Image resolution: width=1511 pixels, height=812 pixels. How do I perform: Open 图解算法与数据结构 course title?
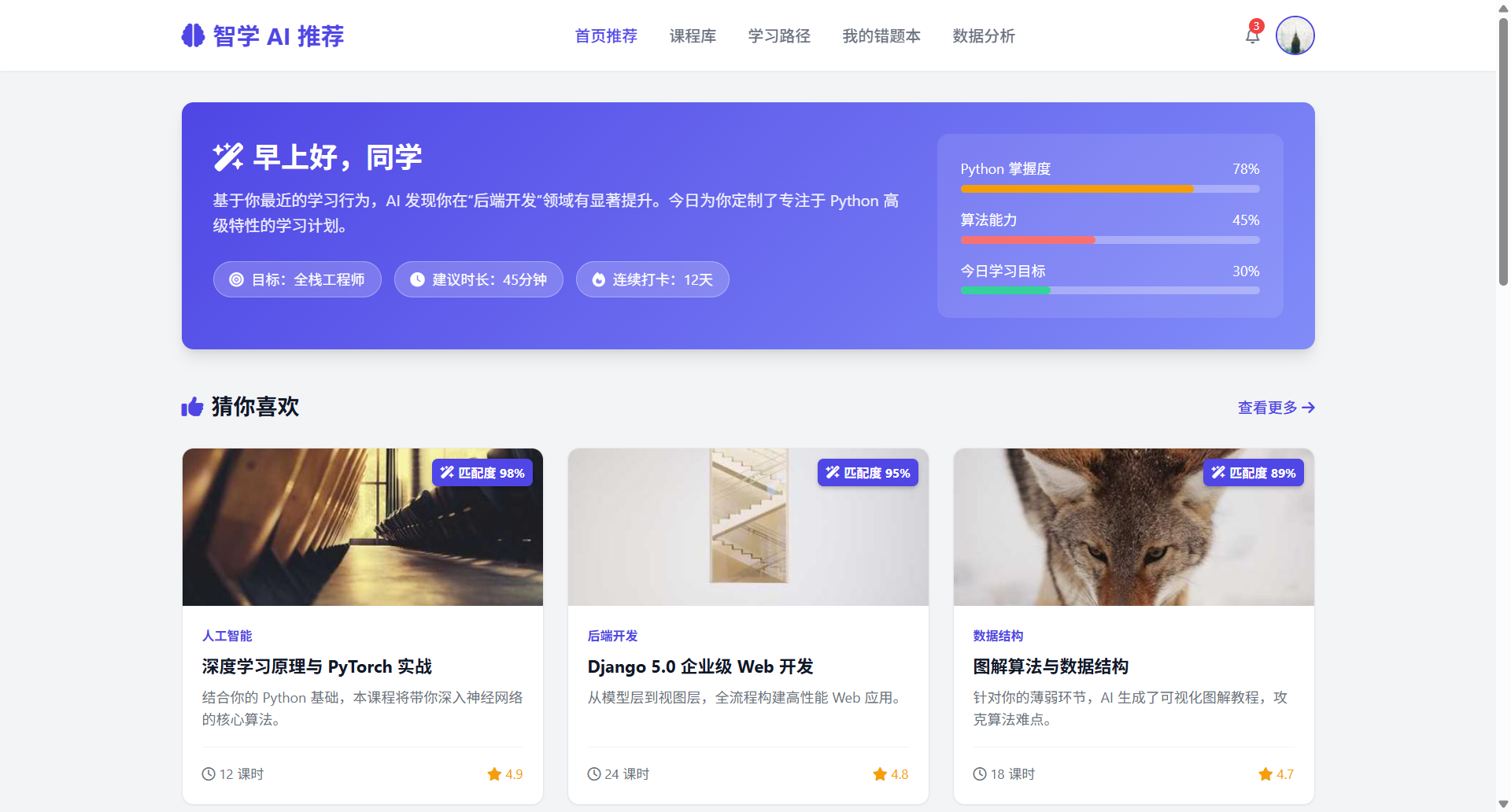click(x=1051, y=666)
